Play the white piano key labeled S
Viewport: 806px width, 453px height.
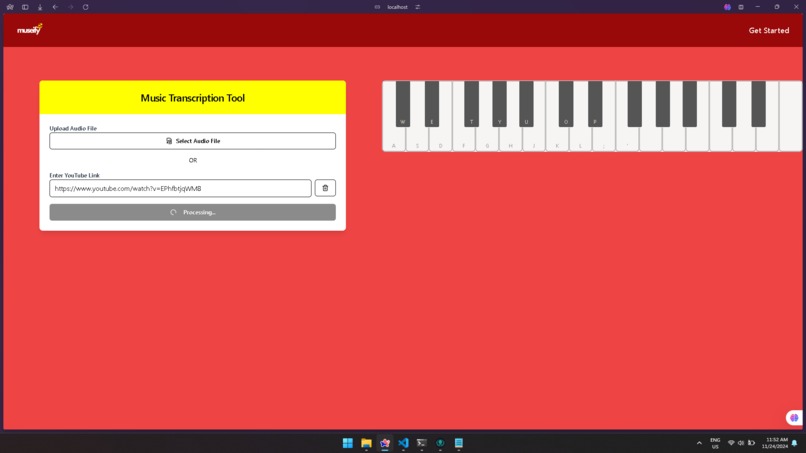coord(417,140)
